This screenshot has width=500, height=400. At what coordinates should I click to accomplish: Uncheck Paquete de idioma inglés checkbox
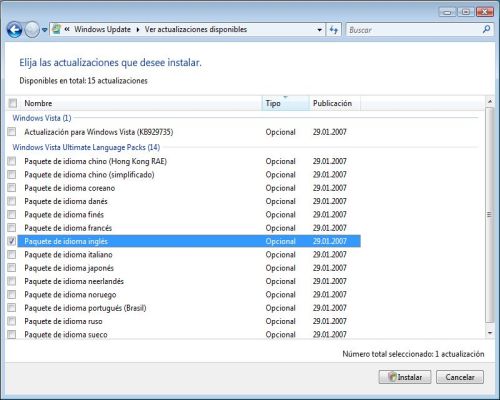point(12,241)
